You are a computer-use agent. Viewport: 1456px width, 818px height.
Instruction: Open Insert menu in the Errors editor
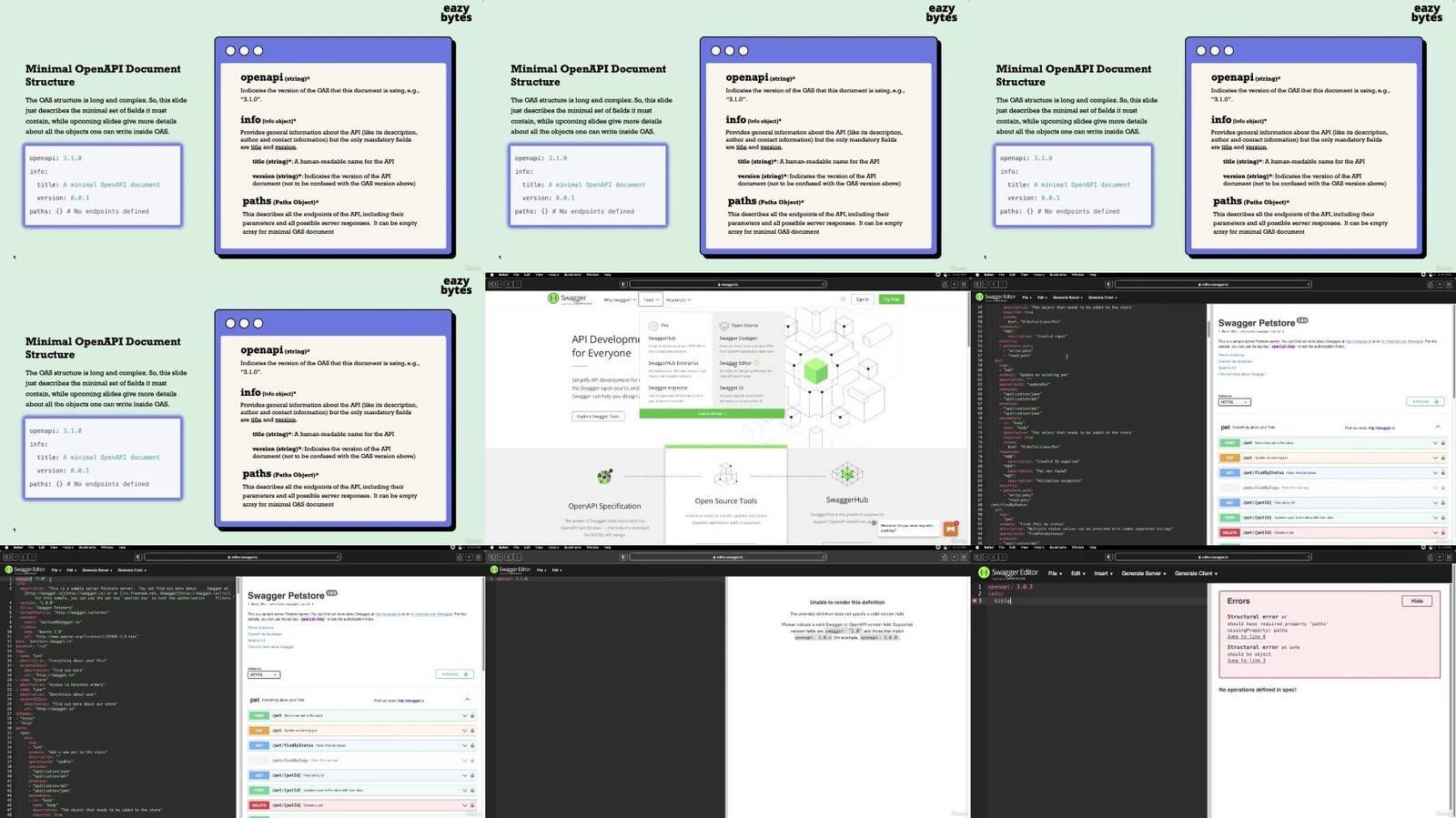1103,573
